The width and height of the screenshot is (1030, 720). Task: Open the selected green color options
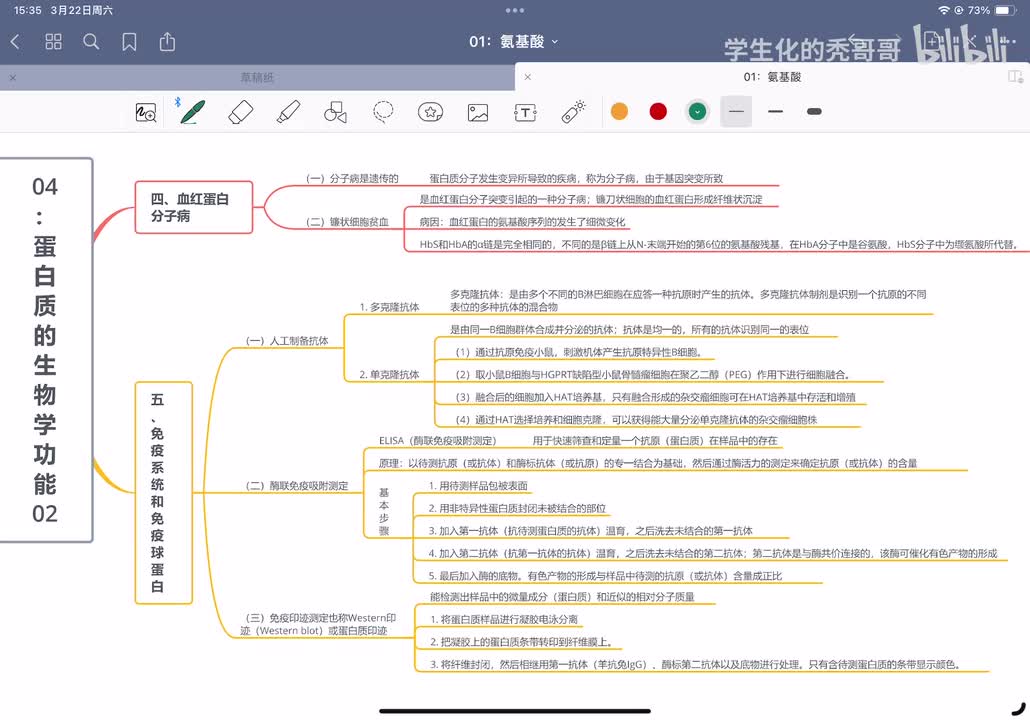pos(698,112)
